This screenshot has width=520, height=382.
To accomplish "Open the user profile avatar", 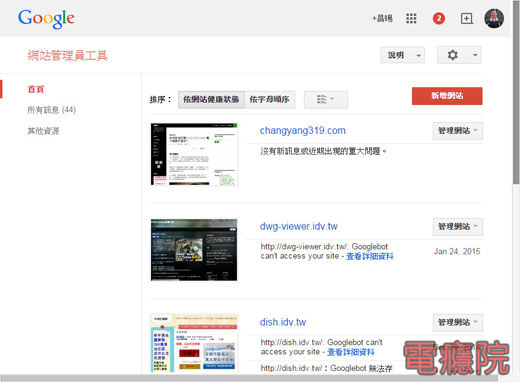I will pyautogui.click(x=494, y=18).
